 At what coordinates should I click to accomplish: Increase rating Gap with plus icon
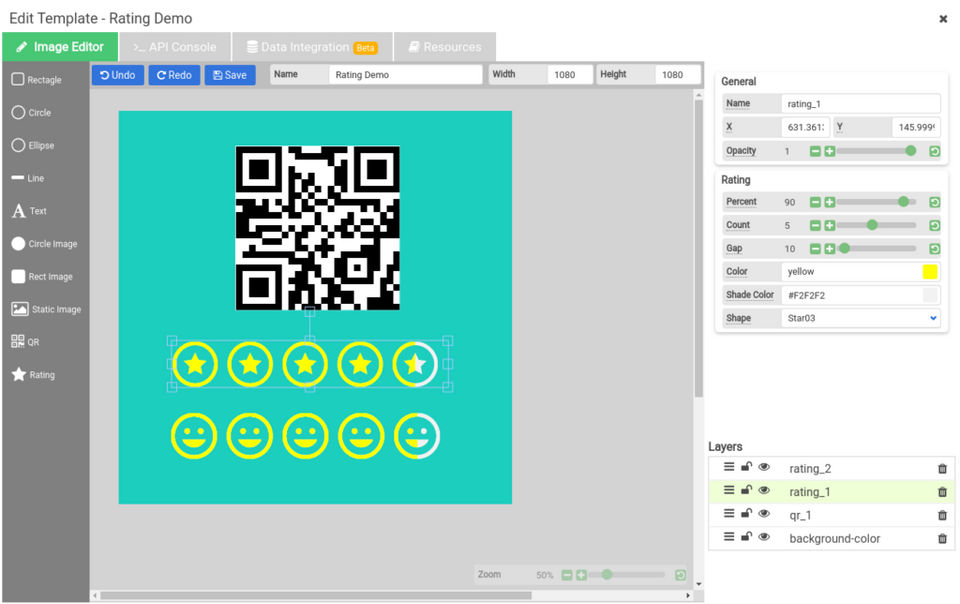click(830, 248)
